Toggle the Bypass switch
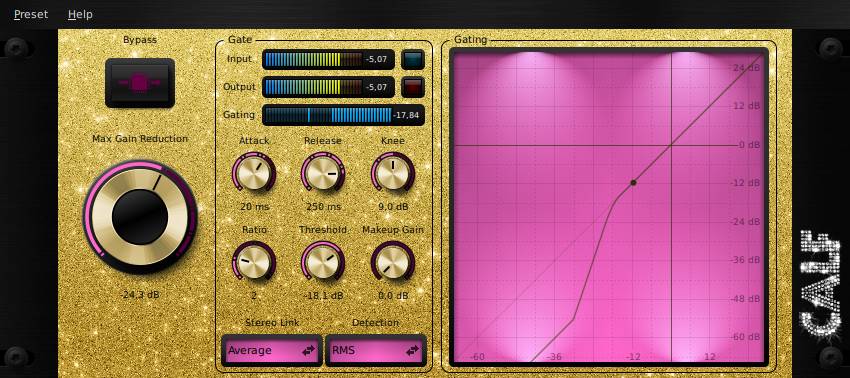This screenshot has width=850, height=378. pyautogui.click(x=140, y=83)
